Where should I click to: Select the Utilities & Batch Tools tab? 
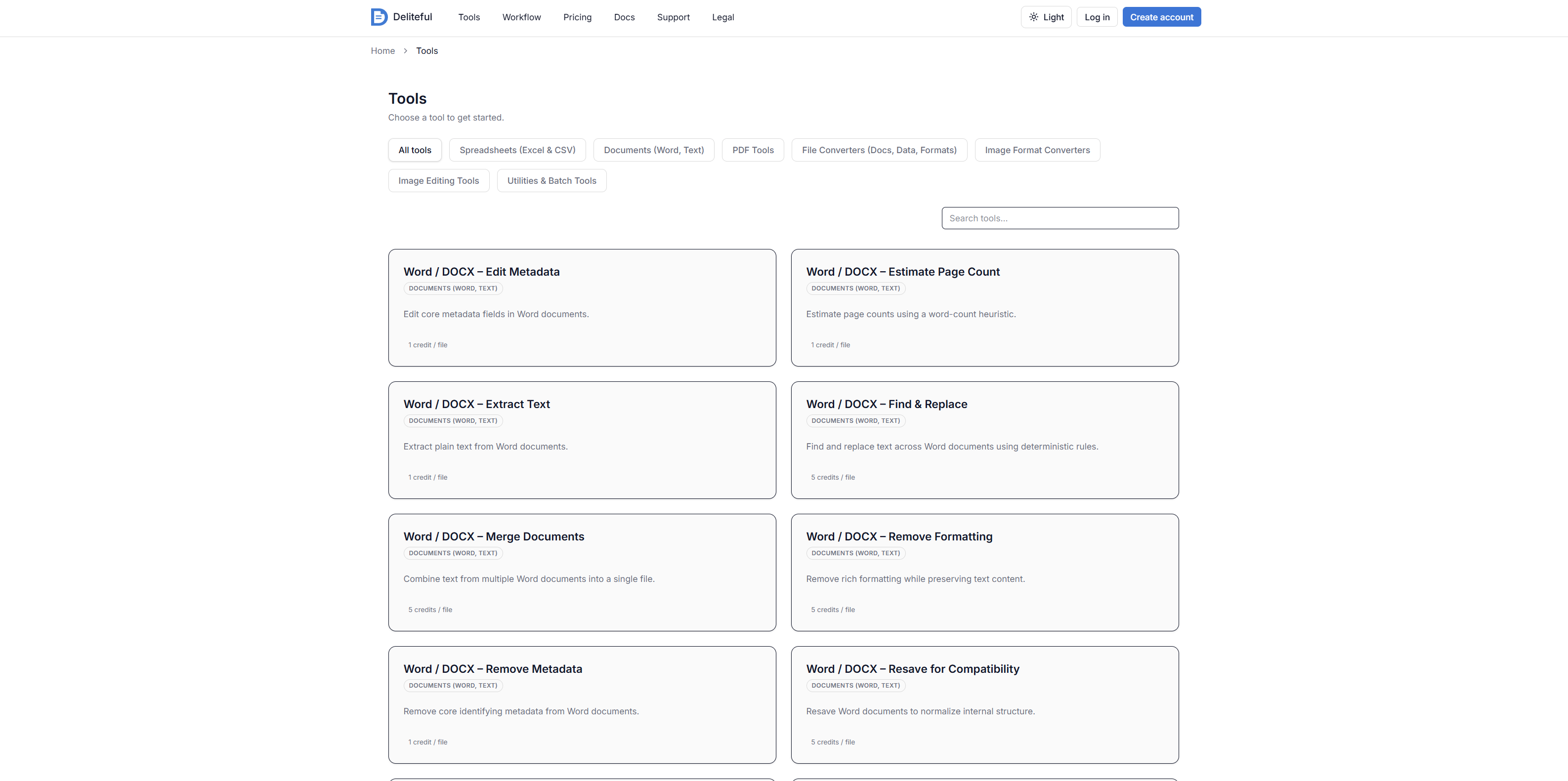[x=551, y=181]
